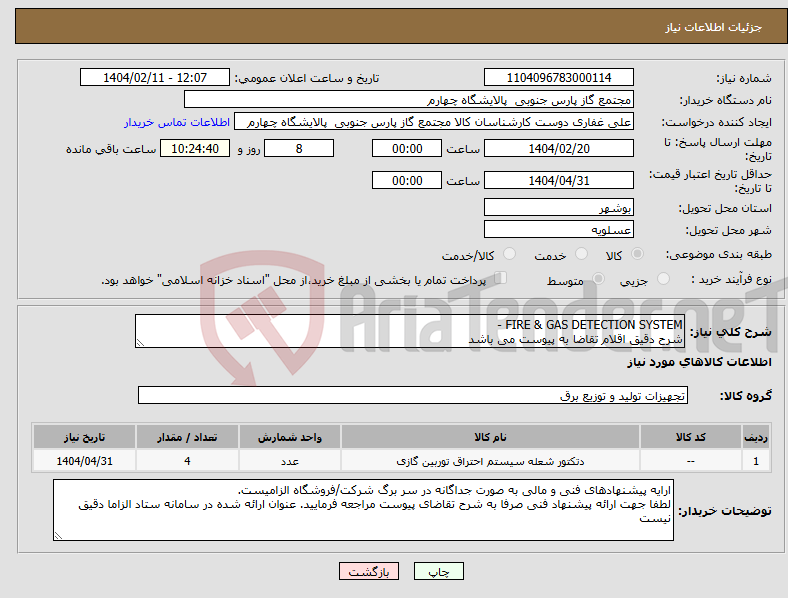Screen dimensions: 788x598
Task: Click the کد کالا column header
Action: tap(690, 437)
